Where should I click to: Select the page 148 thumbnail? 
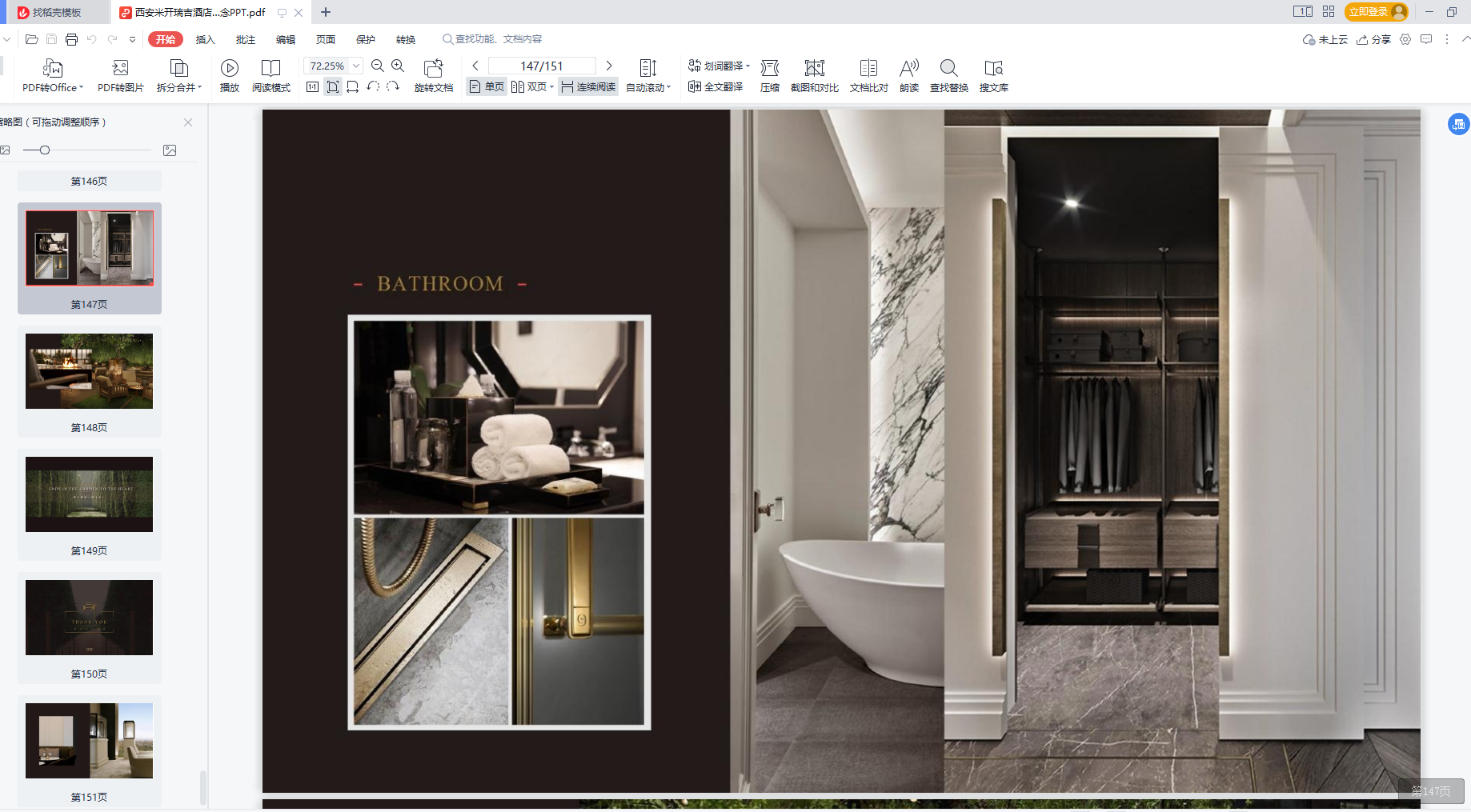(89, 372)
